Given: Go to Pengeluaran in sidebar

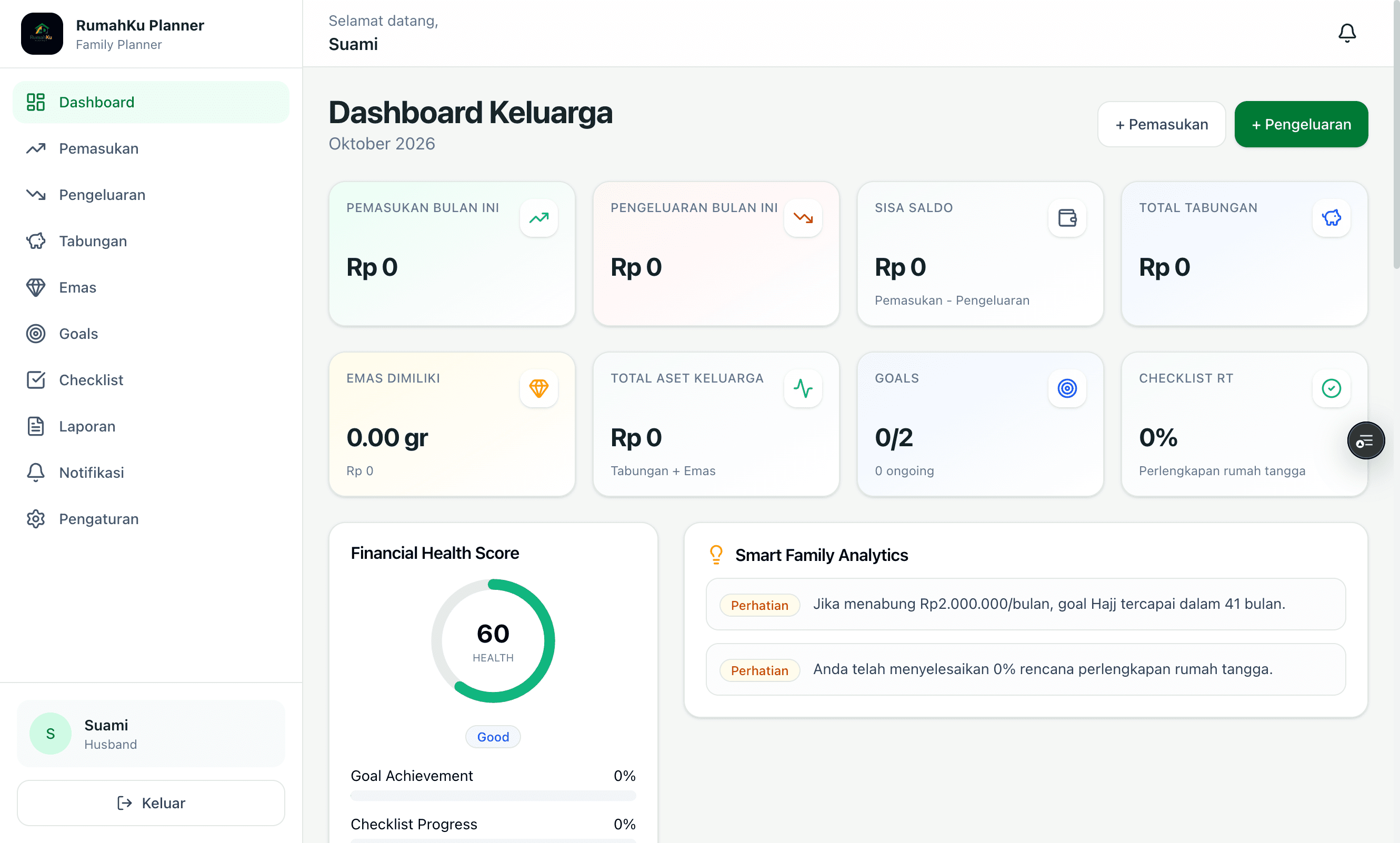Looking at the screenshot, I should (x=151, y=195).
